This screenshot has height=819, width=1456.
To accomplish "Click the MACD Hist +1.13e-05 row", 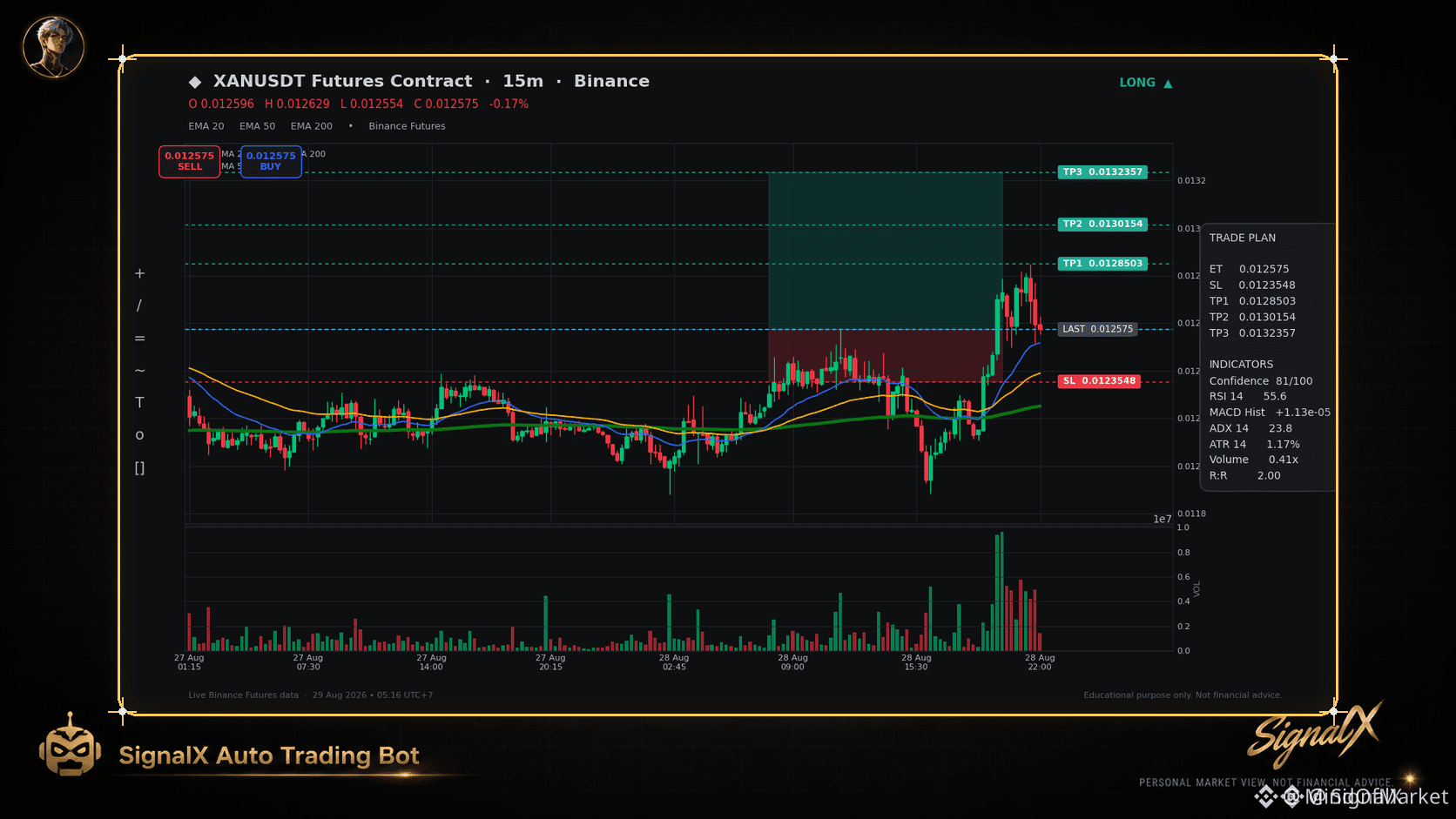I will [x=1270, y=413].
